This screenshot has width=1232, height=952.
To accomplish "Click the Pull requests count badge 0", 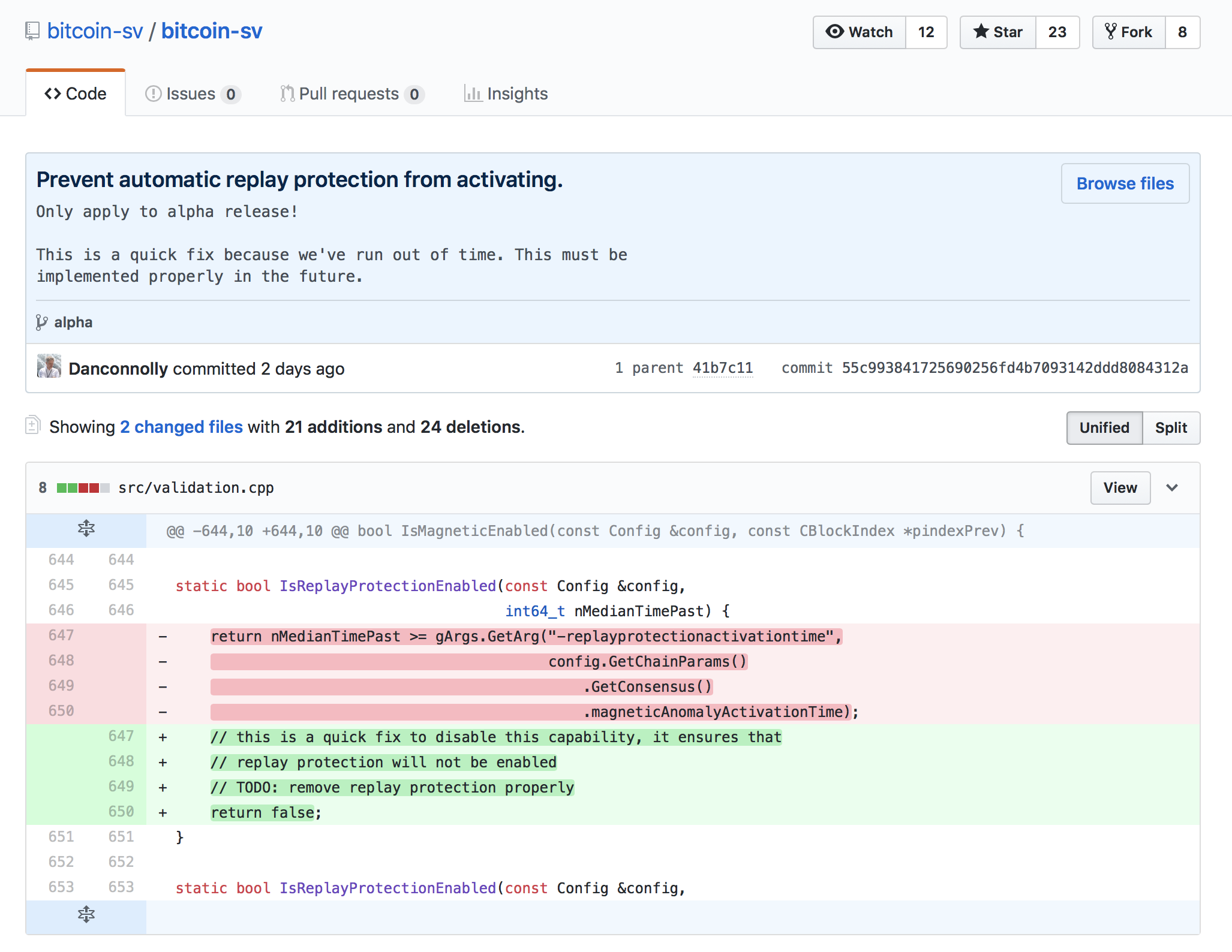I will [x=414, y=94].
